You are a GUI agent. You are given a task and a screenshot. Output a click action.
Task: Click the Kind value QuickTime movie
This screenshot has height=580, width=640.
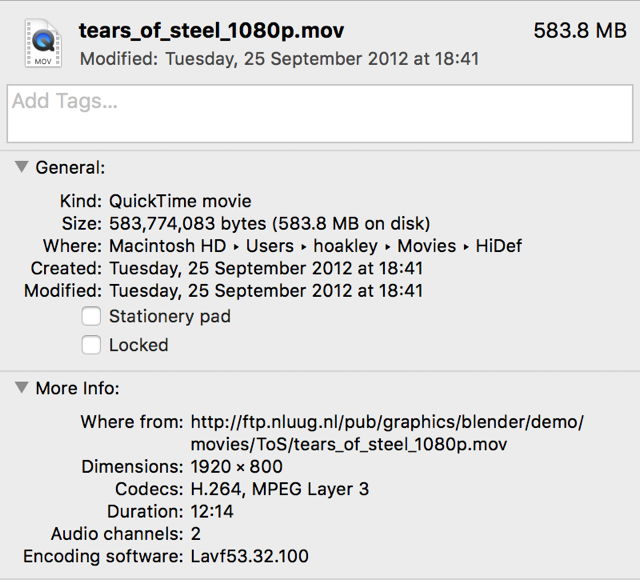click(180, 201)
